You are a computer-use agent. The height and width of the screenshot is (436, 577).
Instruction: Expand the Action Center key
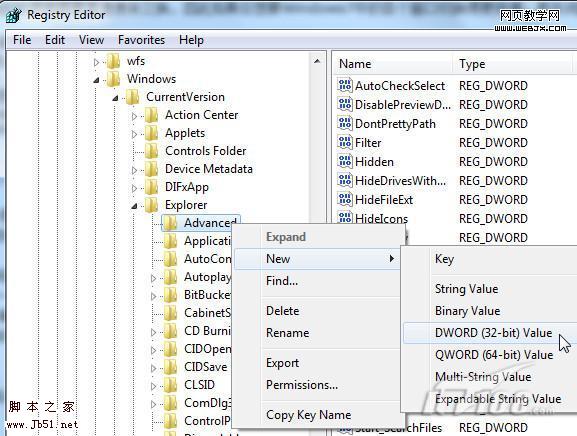coord(134,116)
